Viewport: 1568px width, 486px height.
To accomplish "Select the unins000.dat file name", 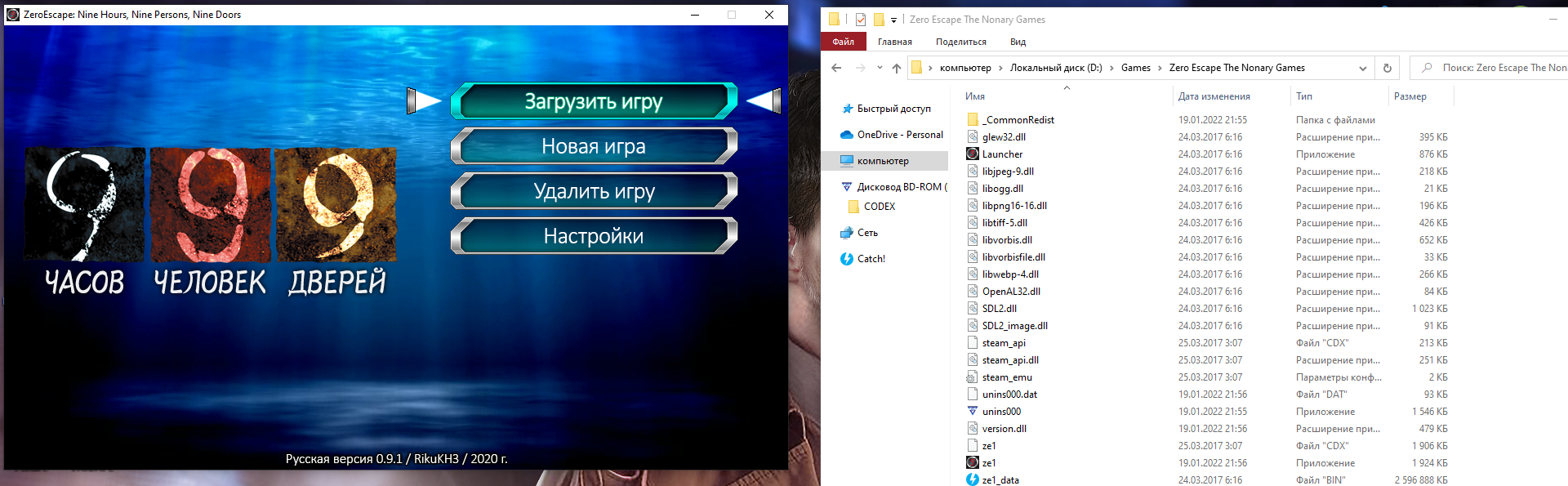I will tap(1009, 395).
